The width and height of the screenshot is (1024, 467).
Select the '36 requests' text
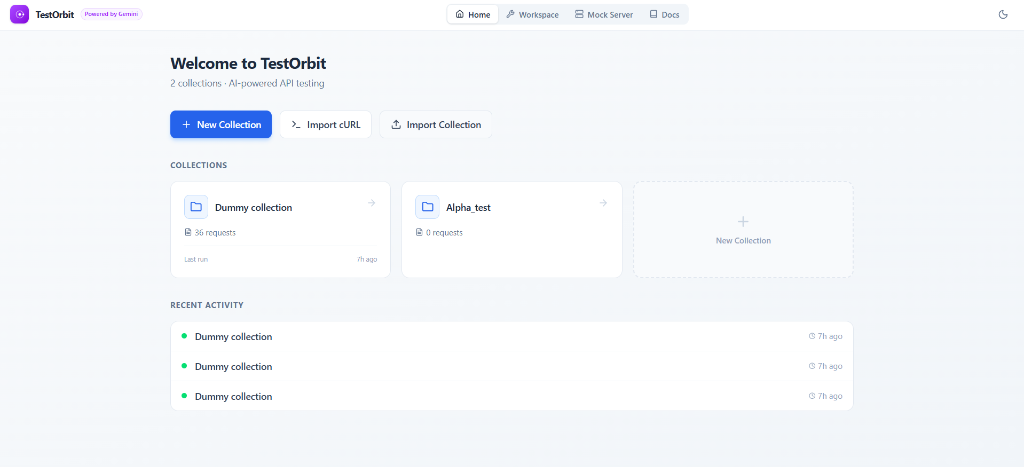point(215,233)
